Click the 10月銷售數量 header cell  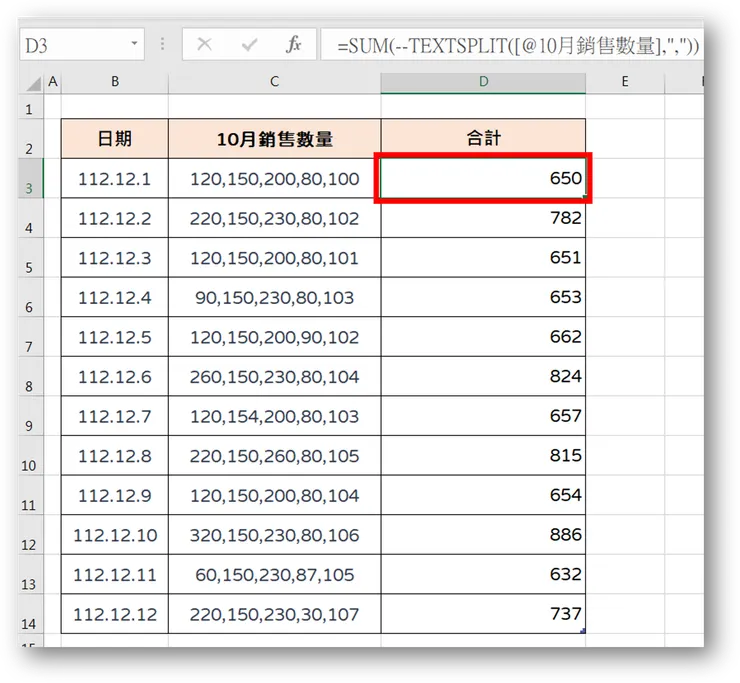click(274, 139)
